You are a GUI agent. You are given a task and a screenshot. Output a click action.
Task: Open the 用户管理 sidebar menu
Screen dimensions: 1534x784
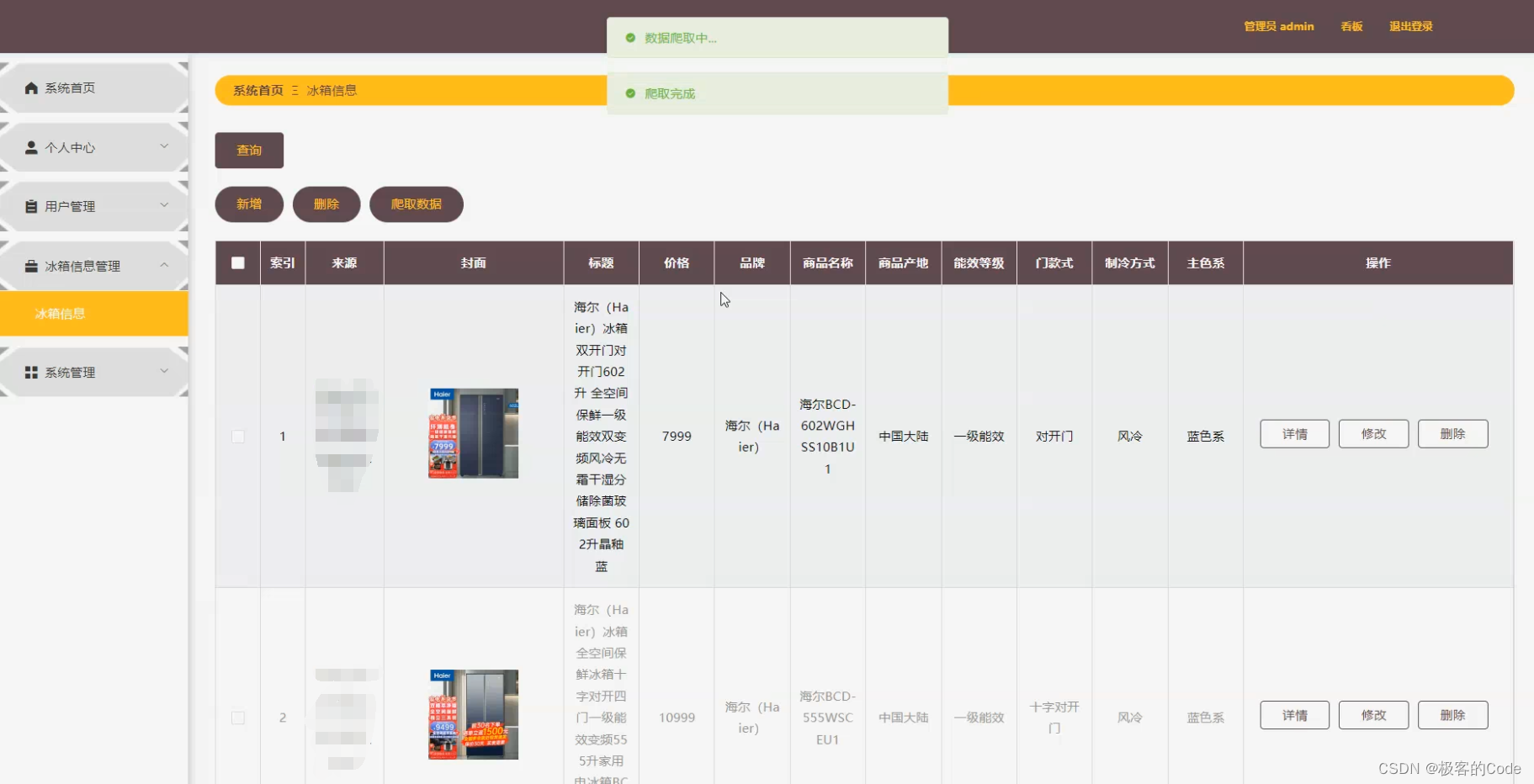tap(94, 206)
